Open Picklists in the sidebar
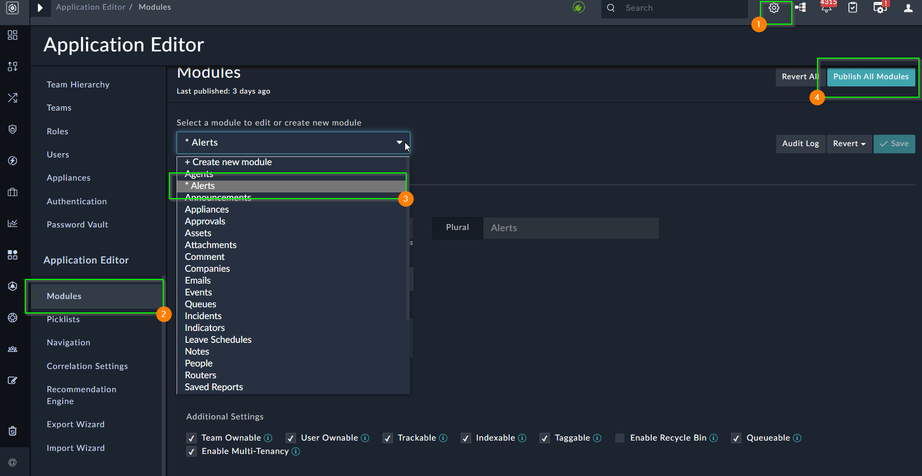The image size is (922, 476). click(x=63, y=319)
